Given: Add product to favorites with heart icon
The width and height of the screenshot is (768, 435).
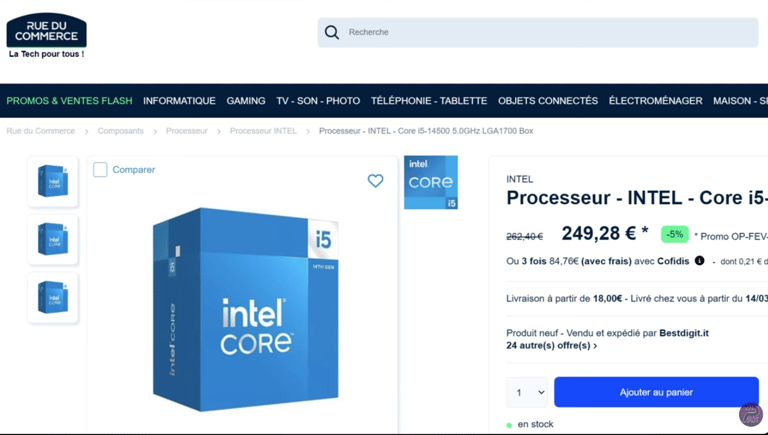Looking at the screenshot, I should pos(375,181).
